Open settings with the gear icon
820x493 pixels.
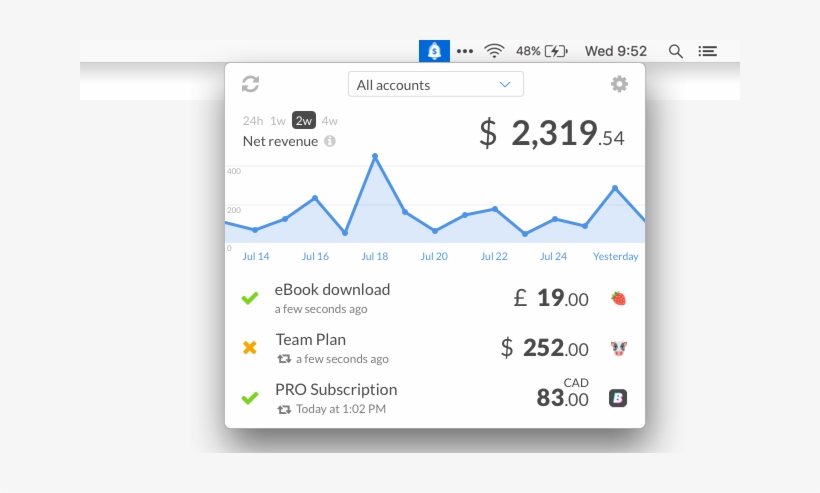coord(619,84)
